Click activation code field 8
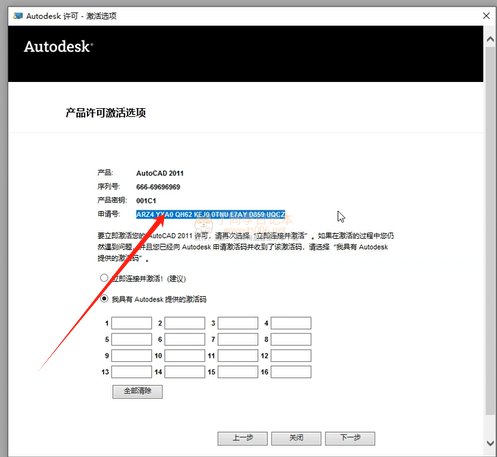Screen dimensions: 497x457 click(291, 339)
